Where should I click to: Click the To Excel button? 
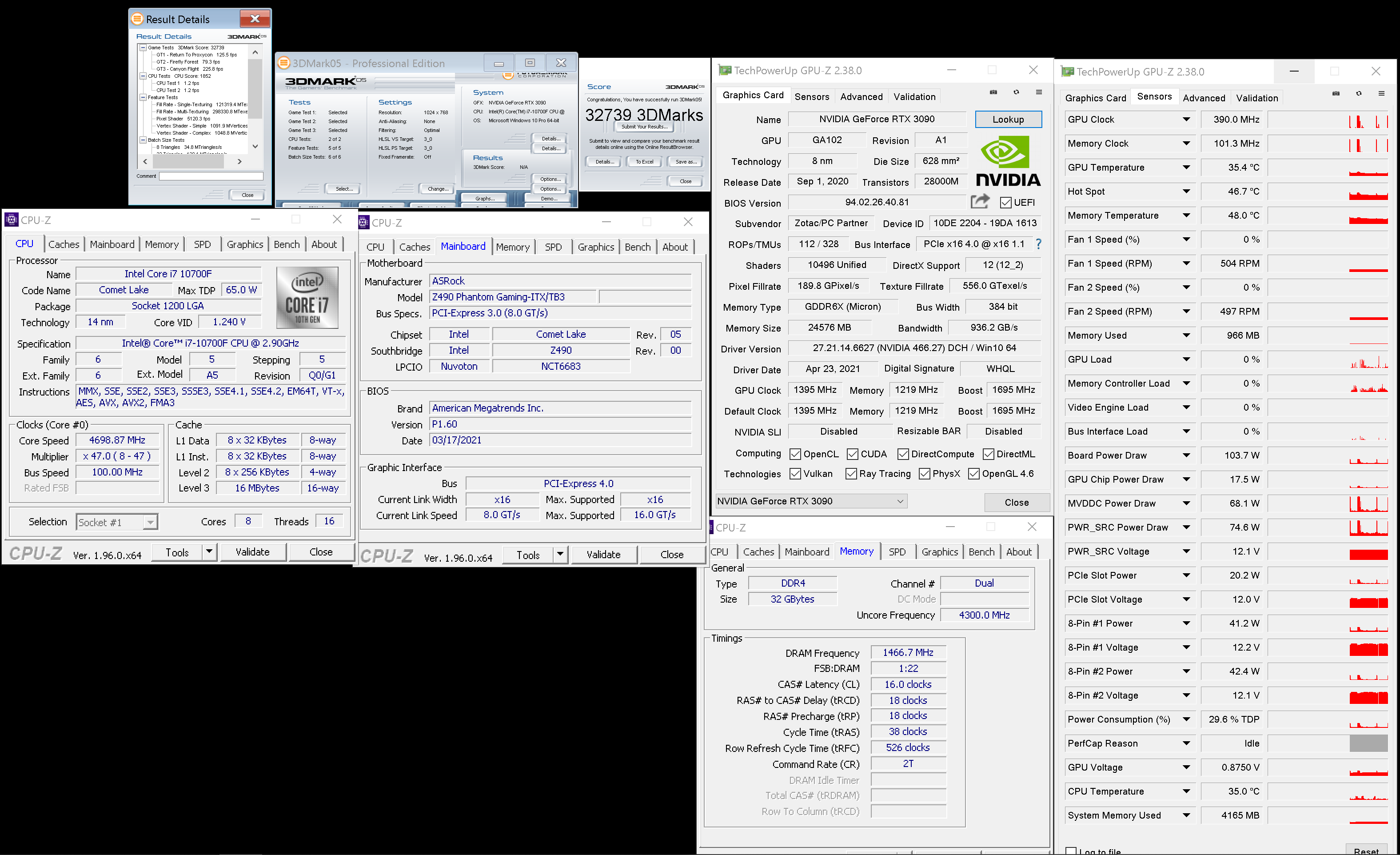pos(644,162)
